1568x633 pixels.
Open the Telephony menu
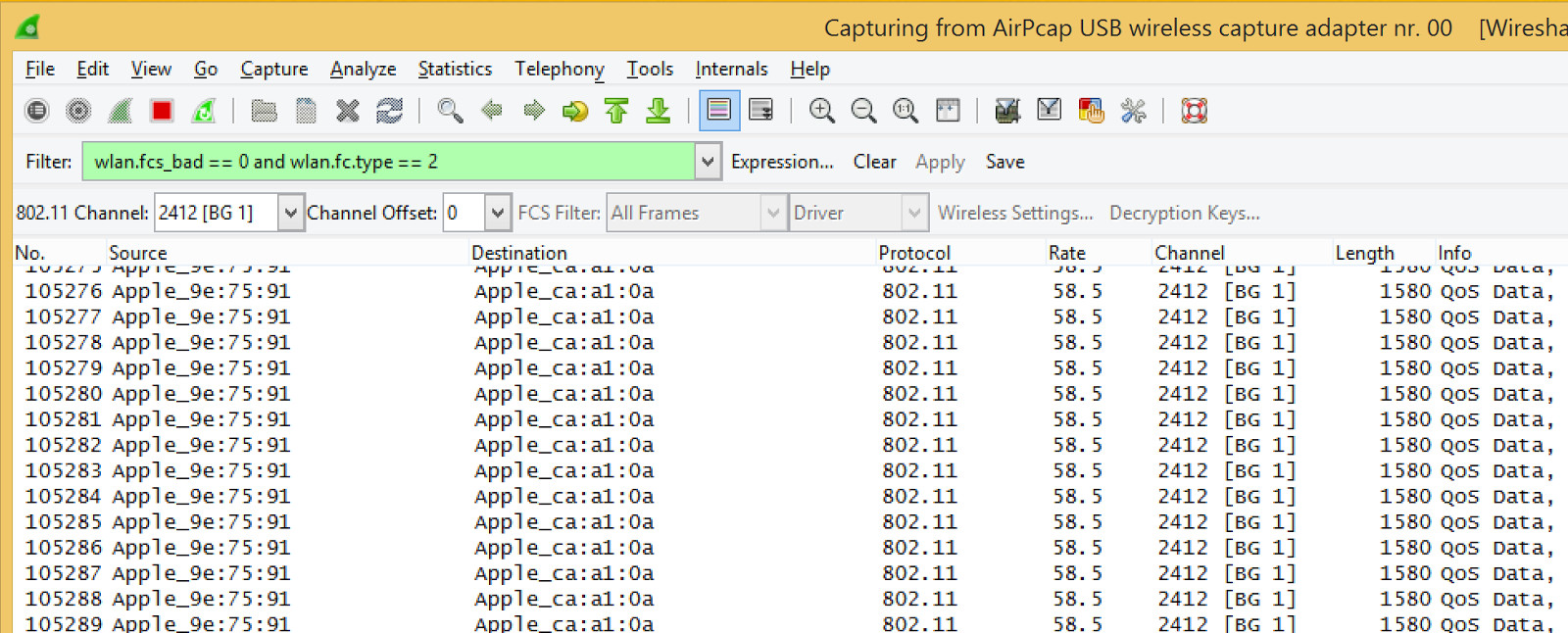[560, 69]
